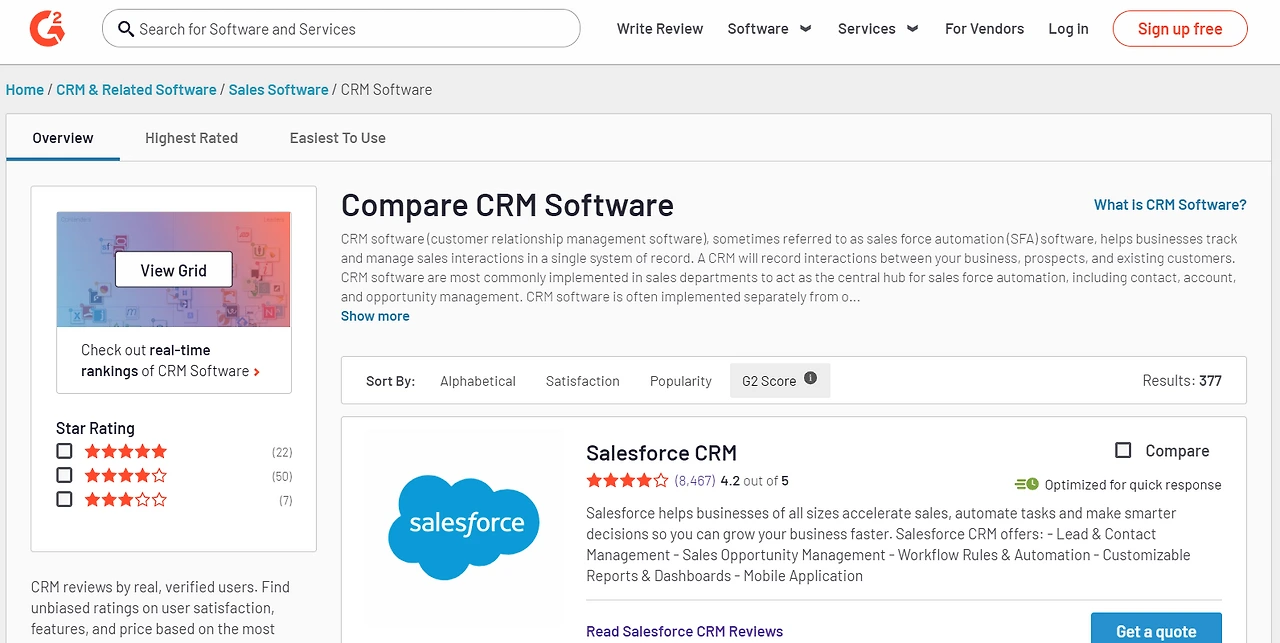Switch to the Overview tab
The width and height of the screenshot is (1280, 643).
point(63,138)
